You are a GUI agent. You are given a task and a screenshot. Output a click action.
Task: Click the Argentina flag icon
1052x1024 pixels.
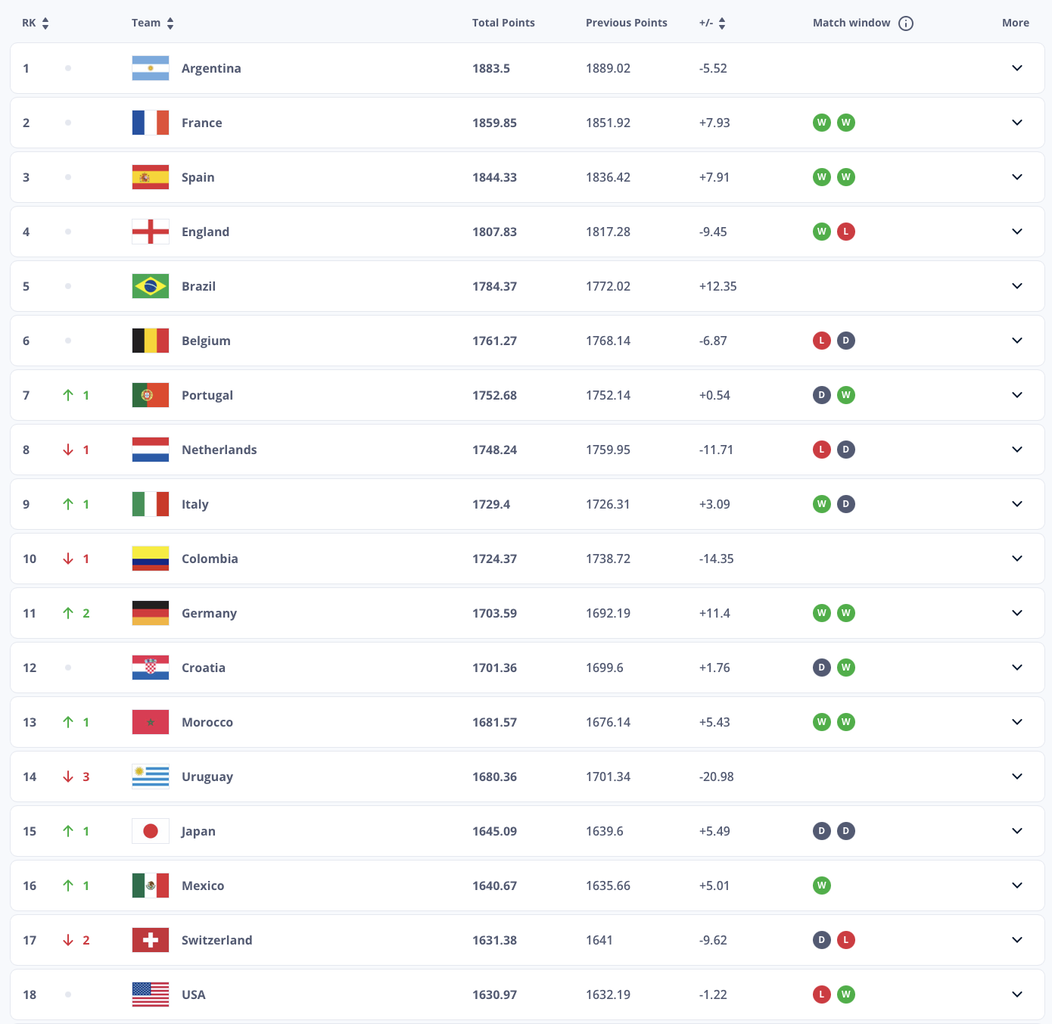(x=150, y=68)
